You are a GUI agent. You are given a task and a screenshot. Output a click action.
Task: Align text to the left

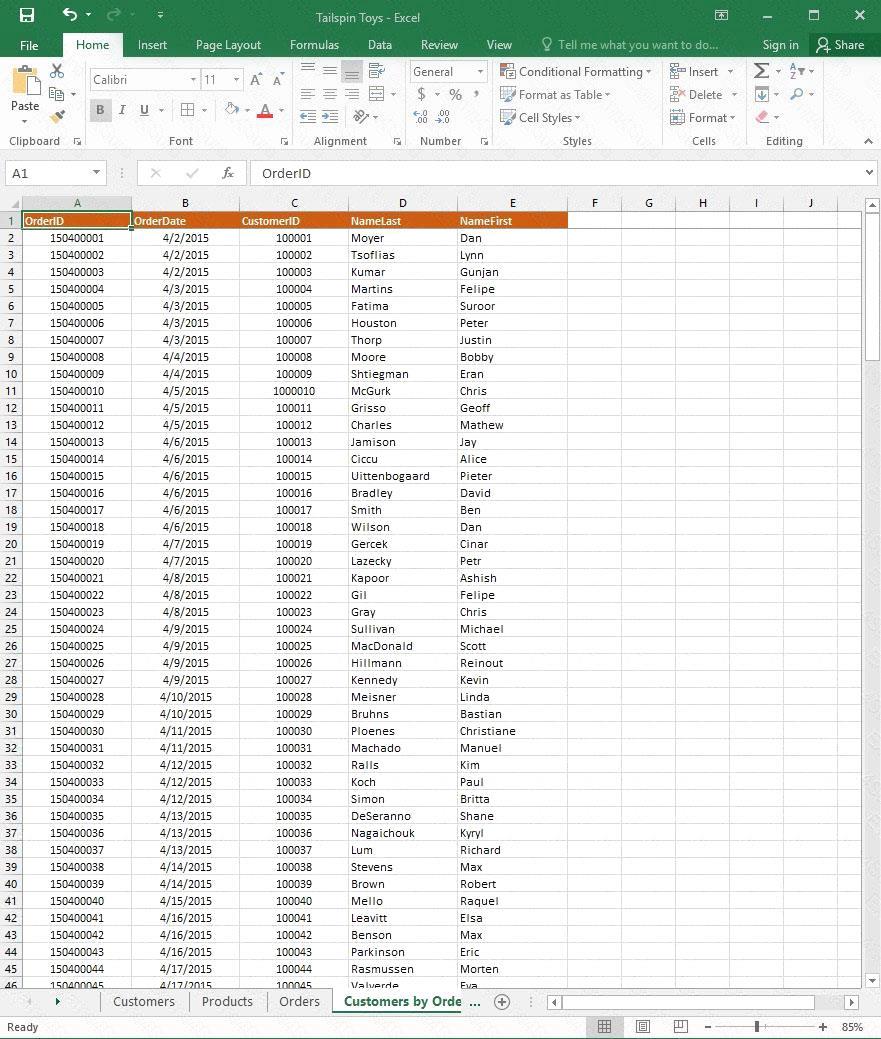click(307, 94)
